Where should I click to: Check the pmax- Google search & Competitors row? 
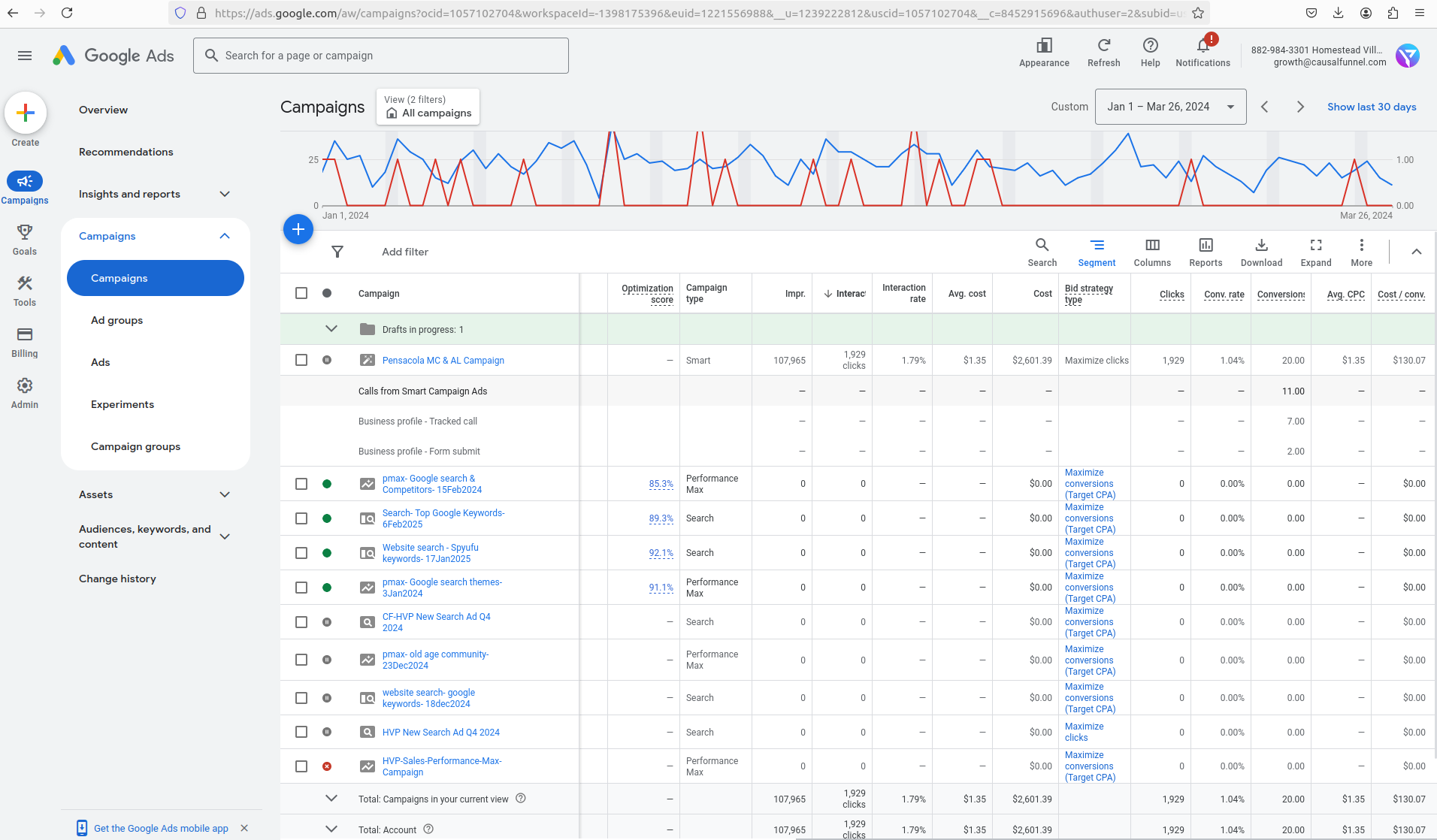(x=301, y=484)
